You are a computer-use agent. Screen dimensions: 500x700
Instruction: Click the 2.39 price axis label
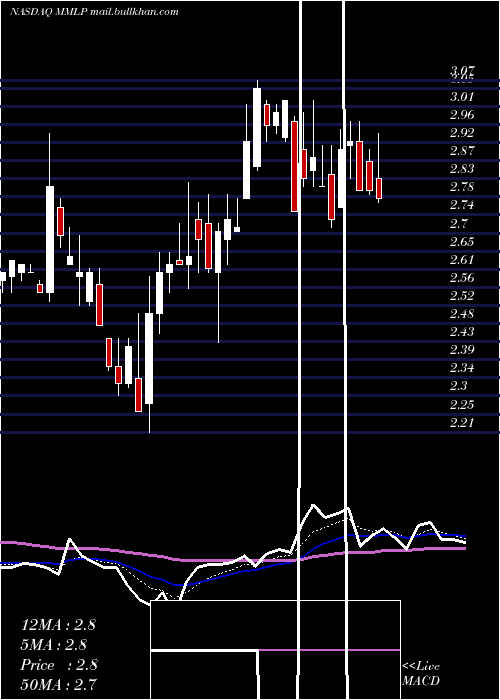click(462, 350)
